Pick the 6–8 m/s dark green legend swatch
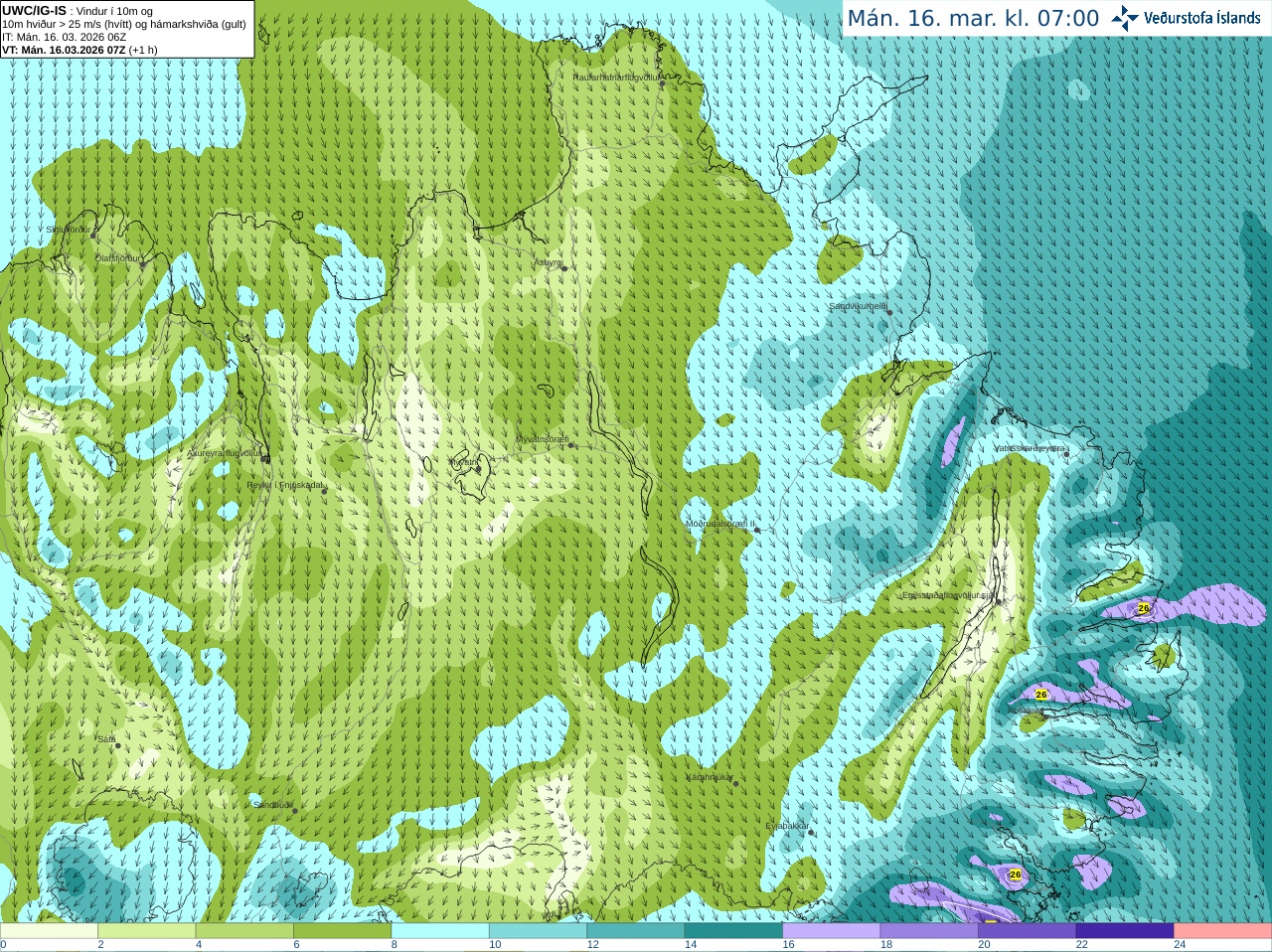Viewport: 1272px width, 952px height. pos(343,931)
